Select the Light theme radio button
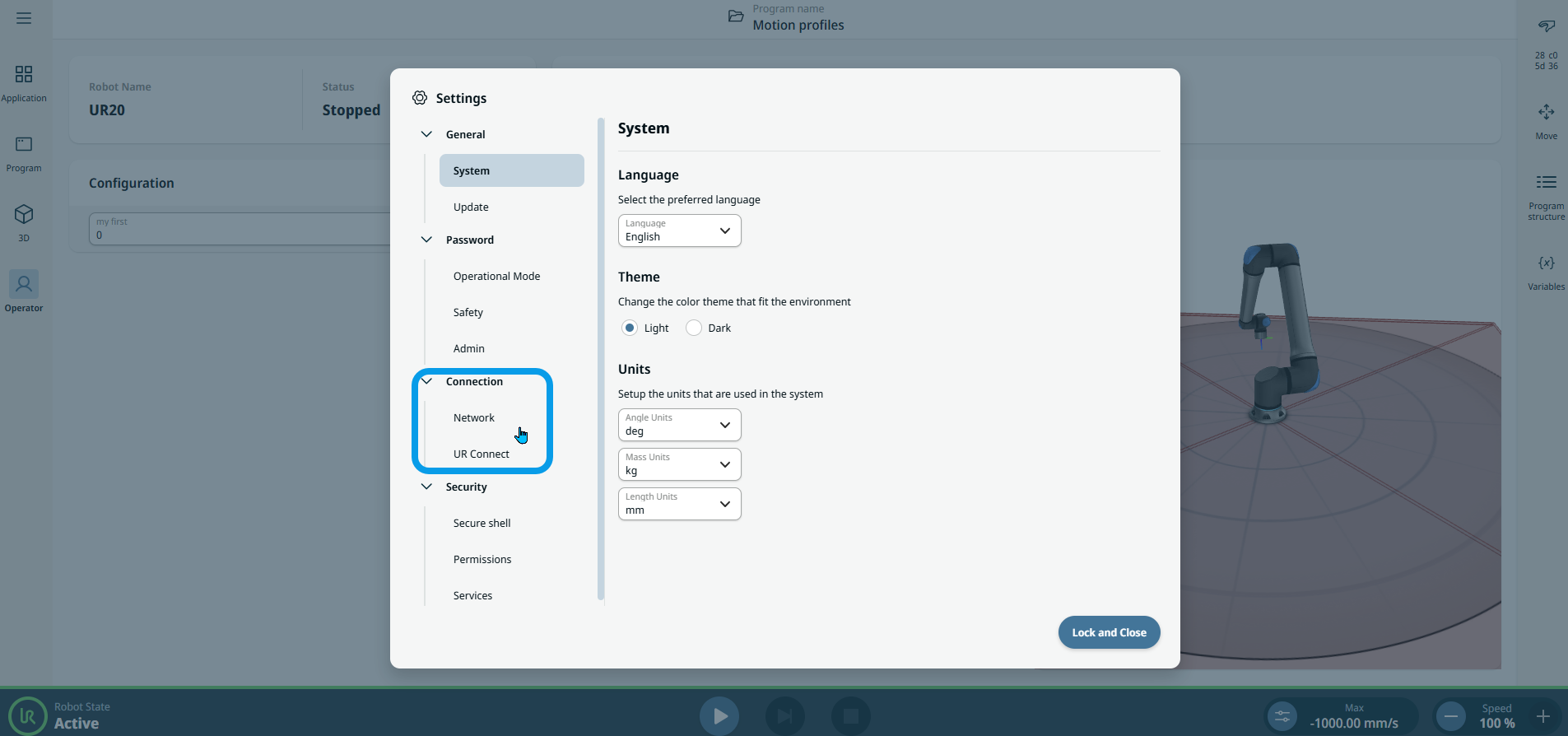 coord(630,328)
